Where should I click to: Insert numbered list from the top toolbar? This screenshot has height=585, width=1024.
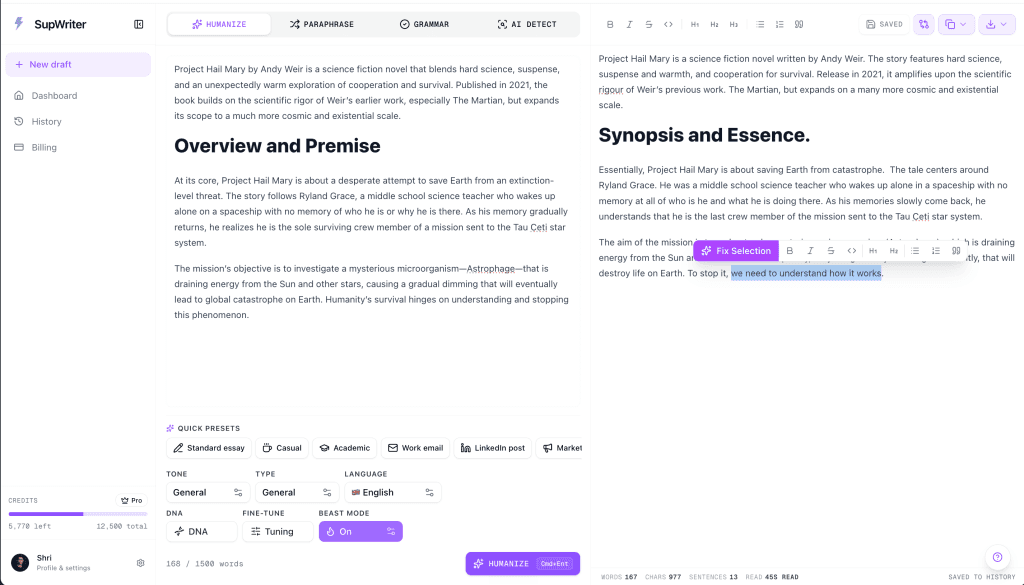(x=779, y=24)
